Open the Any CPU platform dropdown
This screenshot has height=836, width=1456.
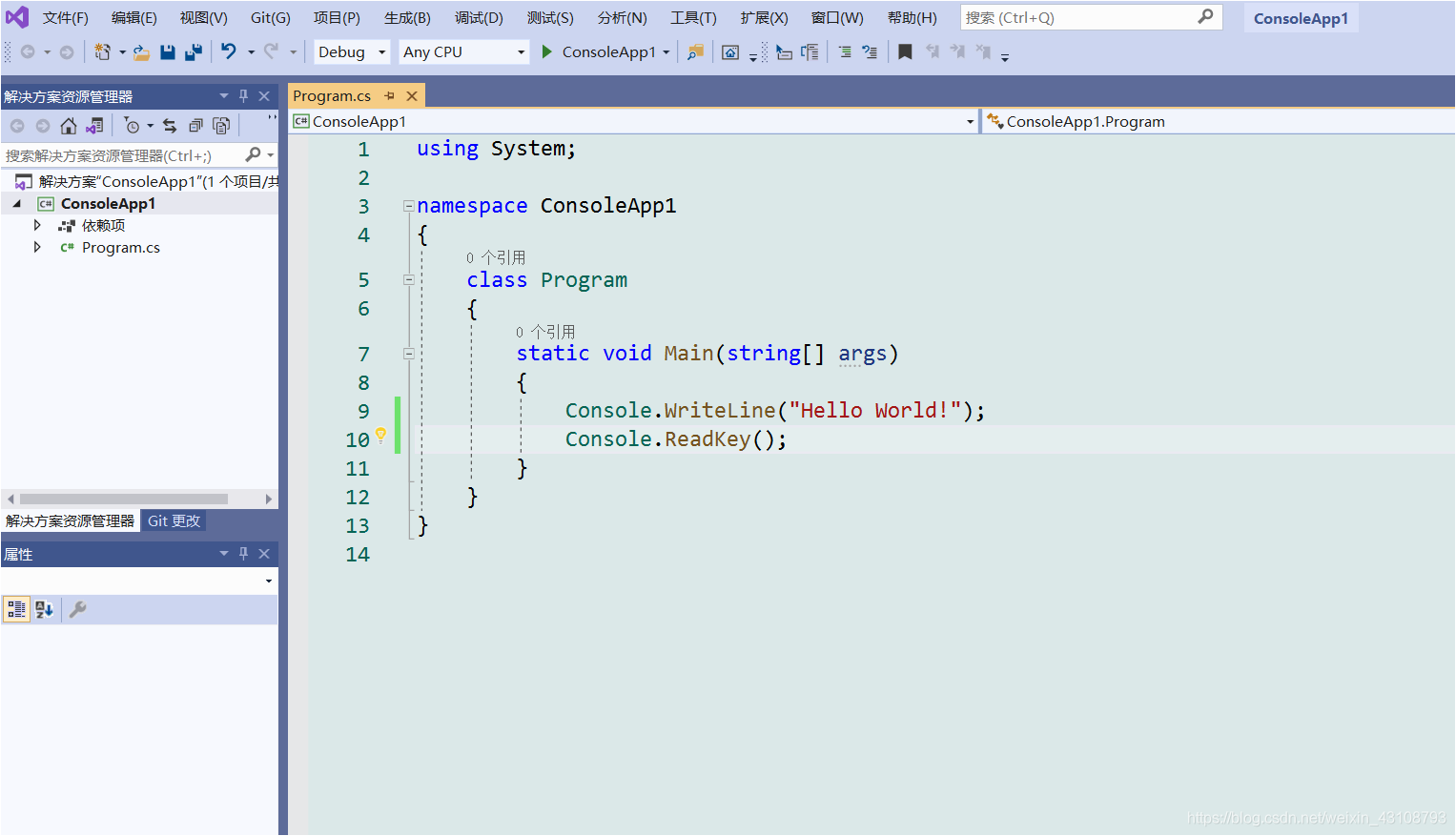pos(463,51)
